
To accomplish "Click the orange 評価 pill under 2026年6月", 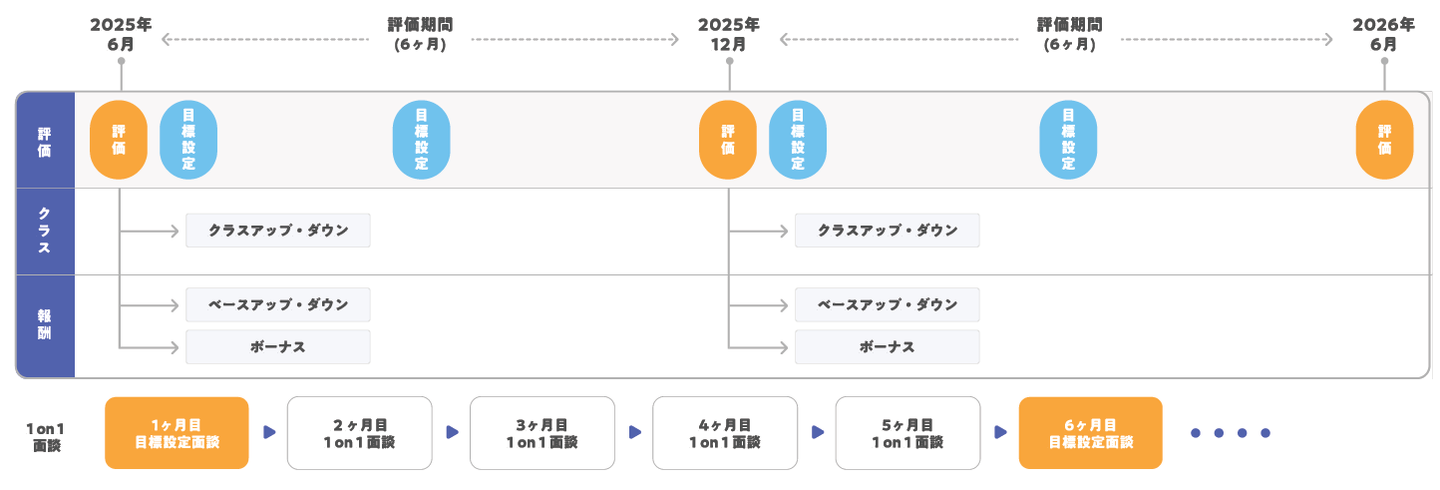I will [x=1384, y=140].
